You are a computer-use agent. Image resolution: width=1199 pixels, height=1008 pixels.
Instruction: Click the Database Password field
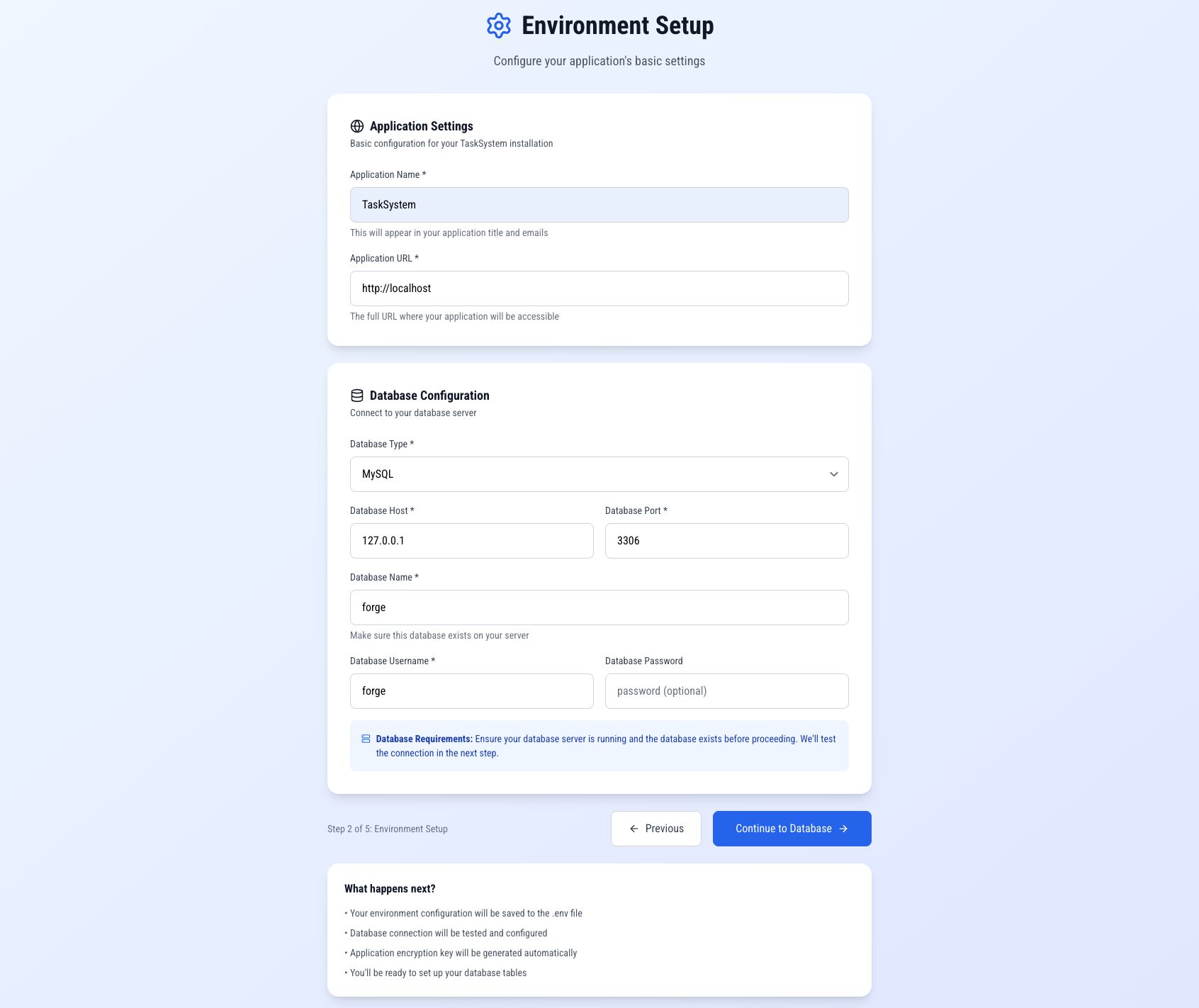(x=726, y=691)
